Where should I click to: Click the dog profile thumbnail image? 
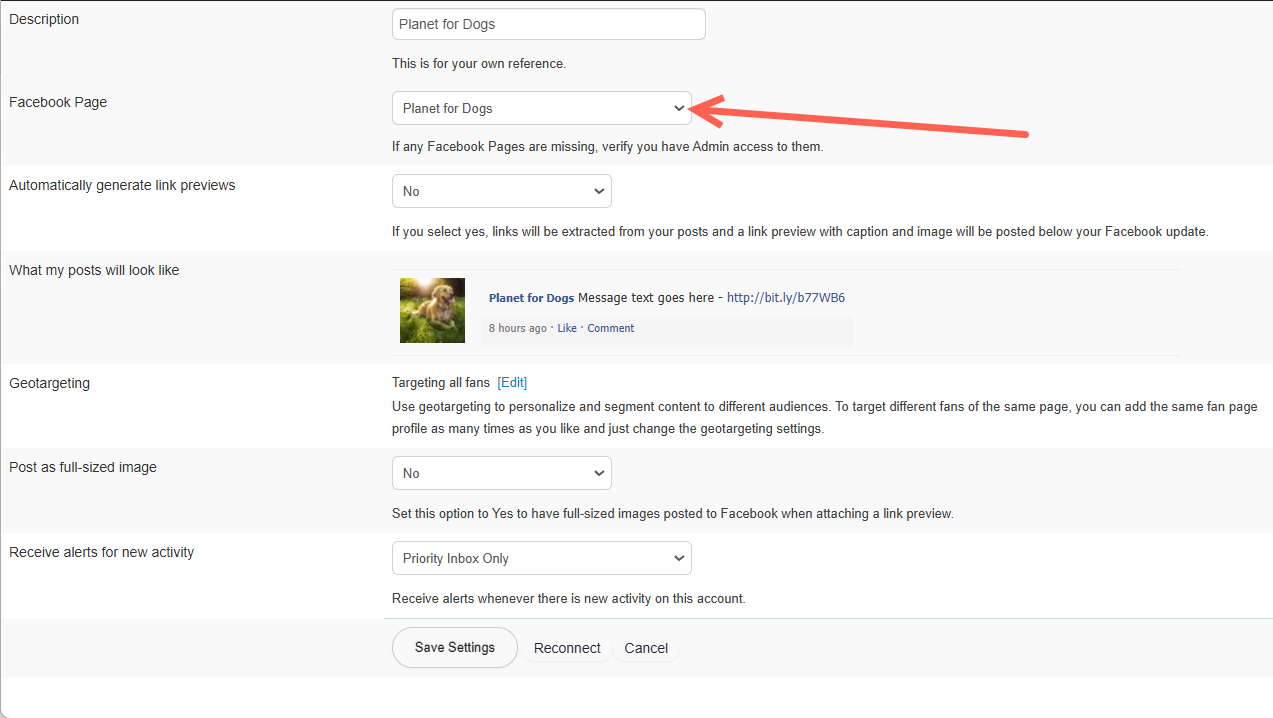coord(432,310)
